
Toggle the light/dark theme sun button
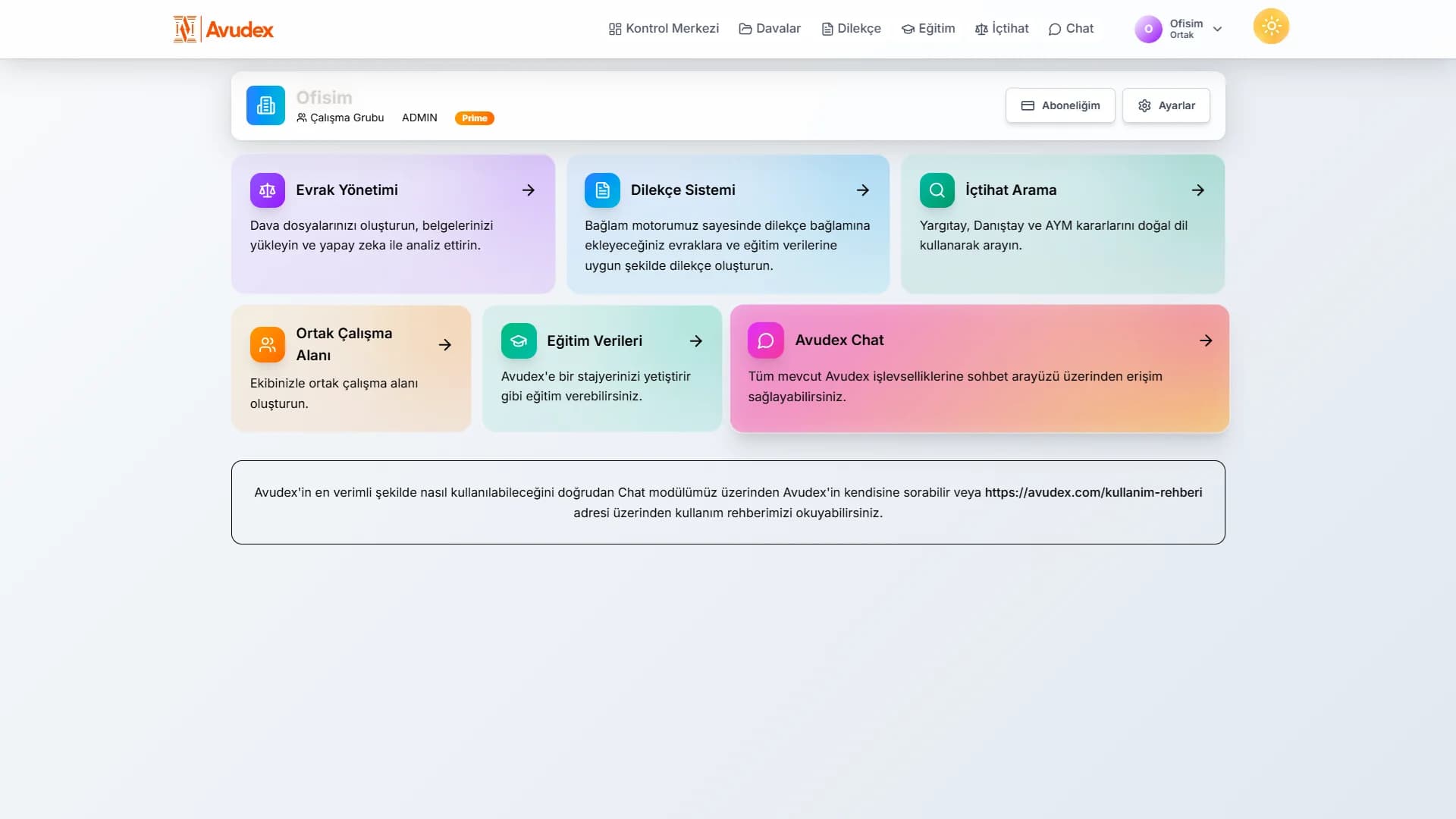1270,26
